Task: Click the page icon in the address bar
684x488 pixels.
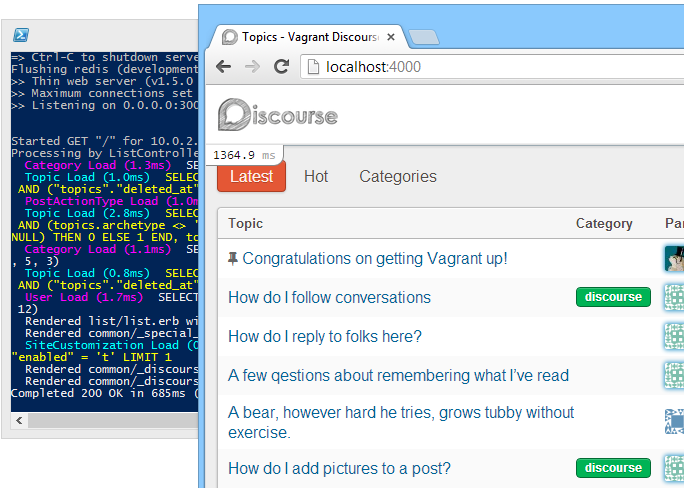Action: coord(313,67)
